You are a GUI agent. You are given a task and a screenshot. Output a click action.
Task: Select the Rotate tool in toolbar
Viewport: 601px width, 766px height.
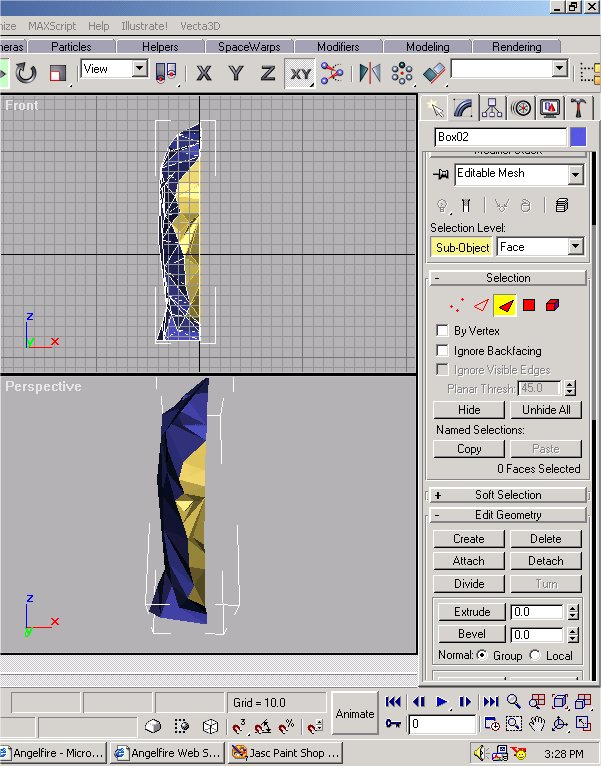(26, 72)
